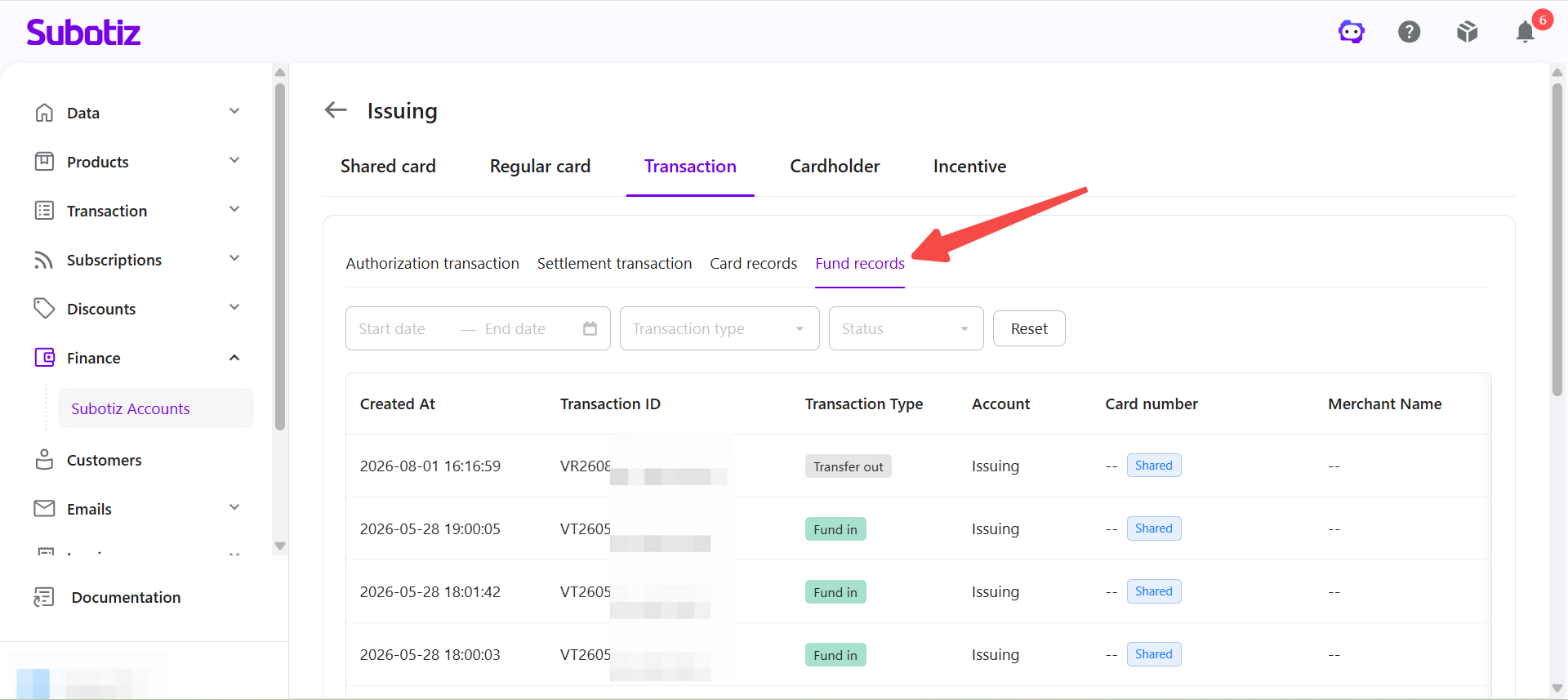Open notifications bell with badge
The height and width of the screenshot is (700, 1568).
click(1526, 32)
